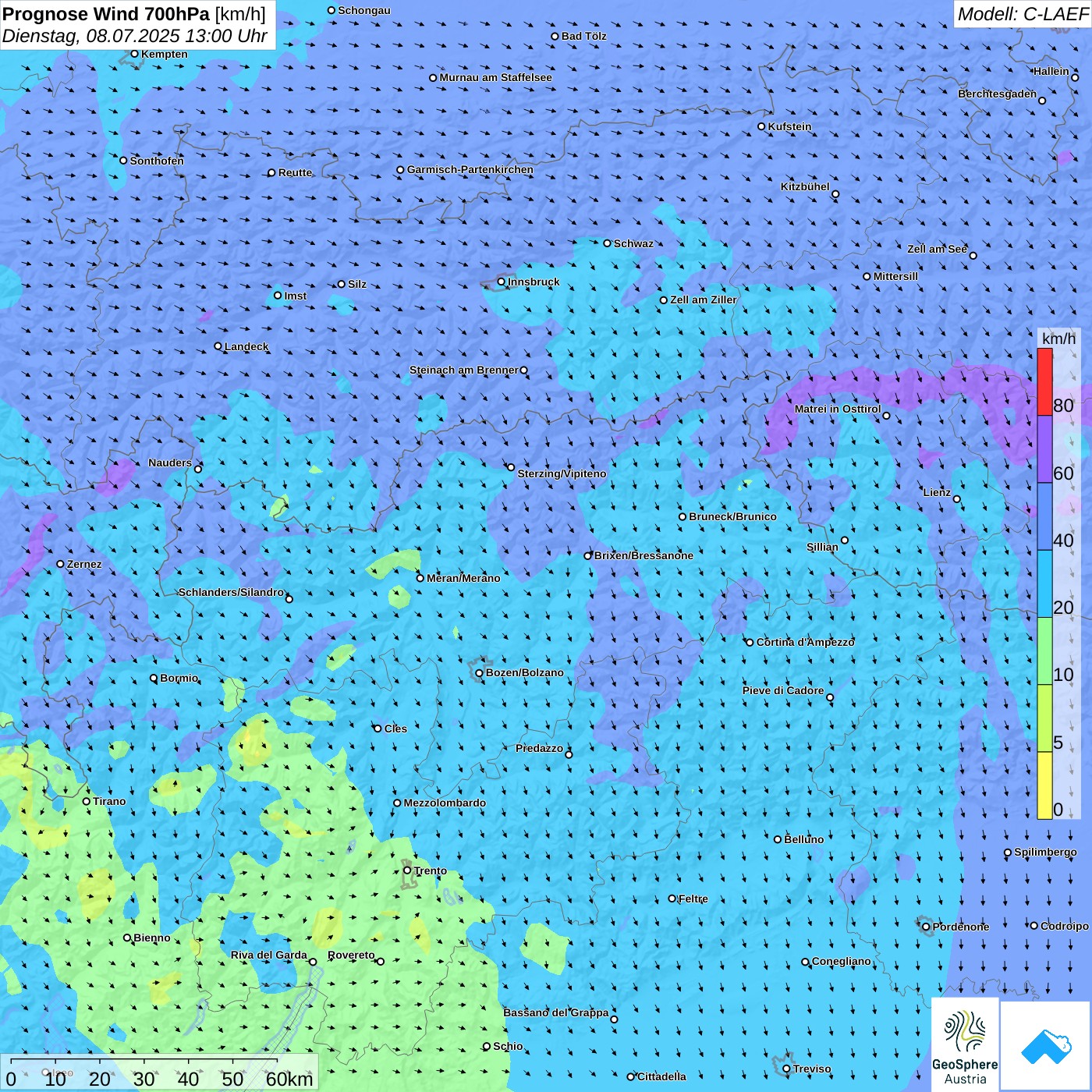Click the Berchtesgaden label

(x=997, y=94)
